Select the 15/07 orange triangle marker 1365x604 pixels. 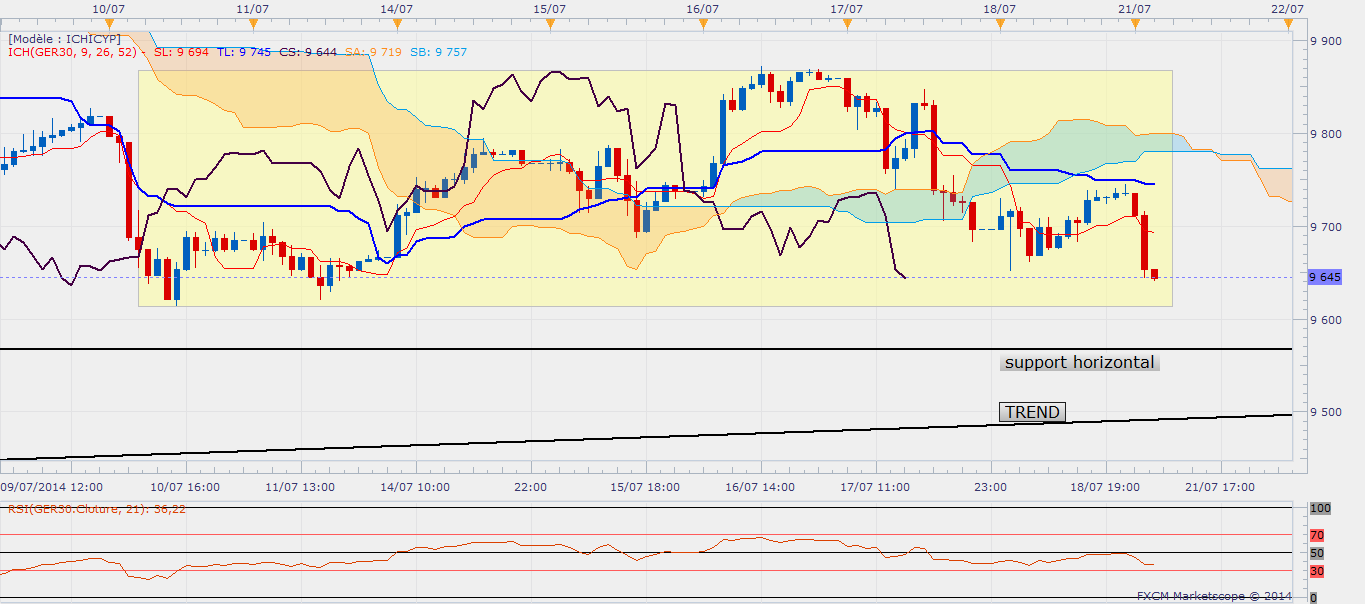550,22
